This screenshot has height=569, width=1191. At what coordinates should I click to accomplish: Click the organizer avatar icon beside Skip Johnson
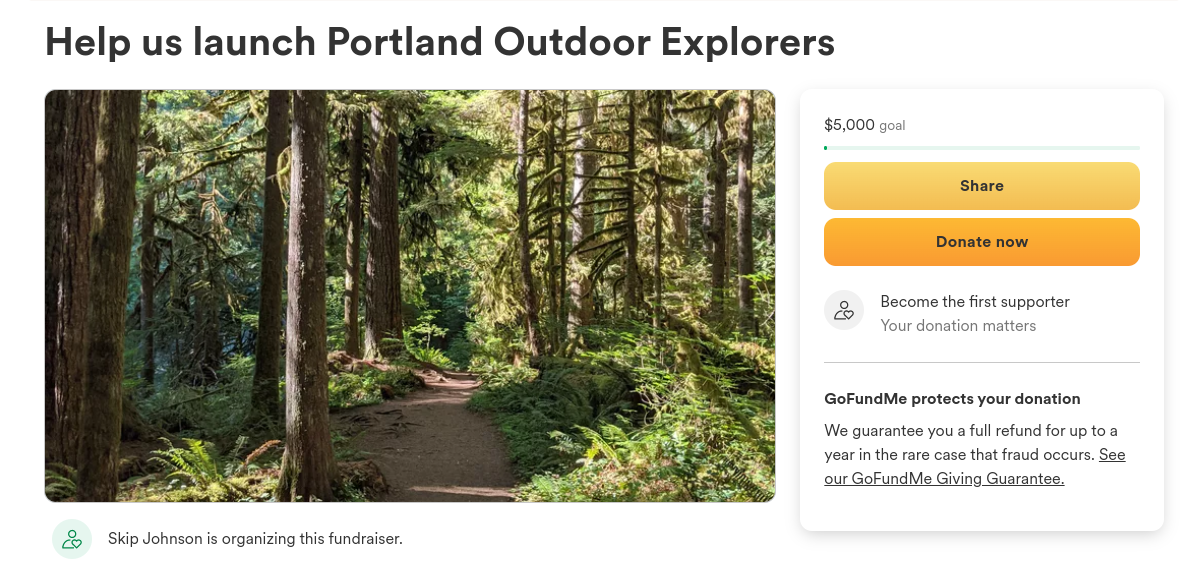[72, 539]
